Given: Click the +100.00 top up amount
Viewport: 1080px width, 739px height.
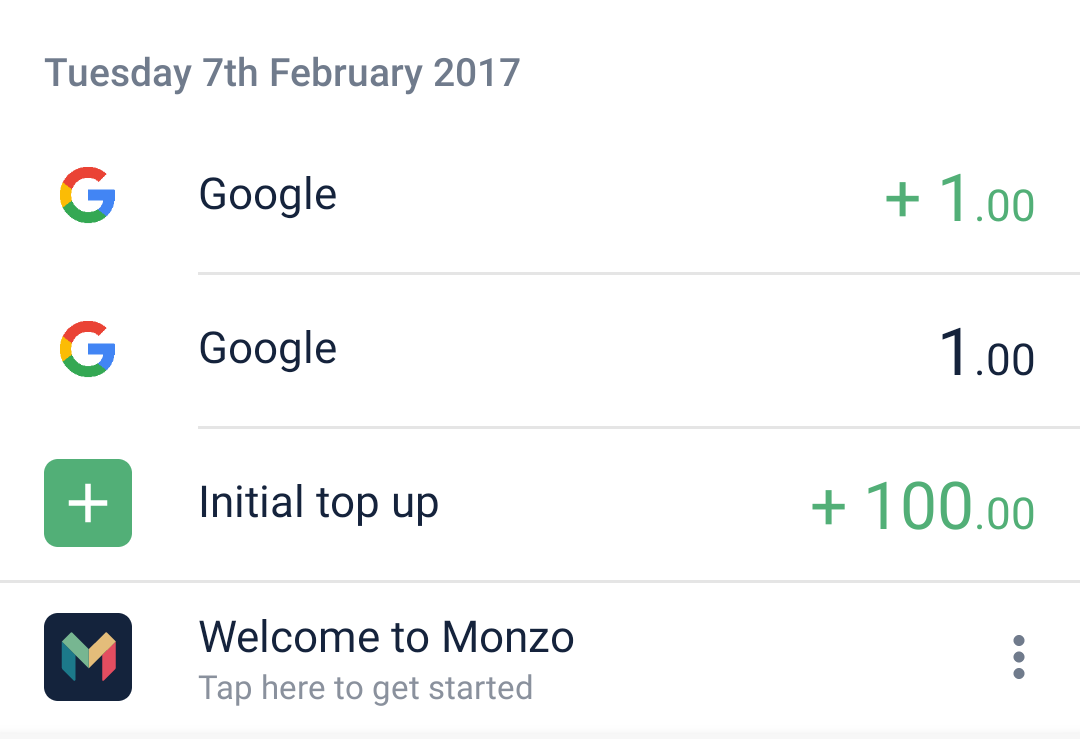Looking at the screenshot, I should pos(922,507).
